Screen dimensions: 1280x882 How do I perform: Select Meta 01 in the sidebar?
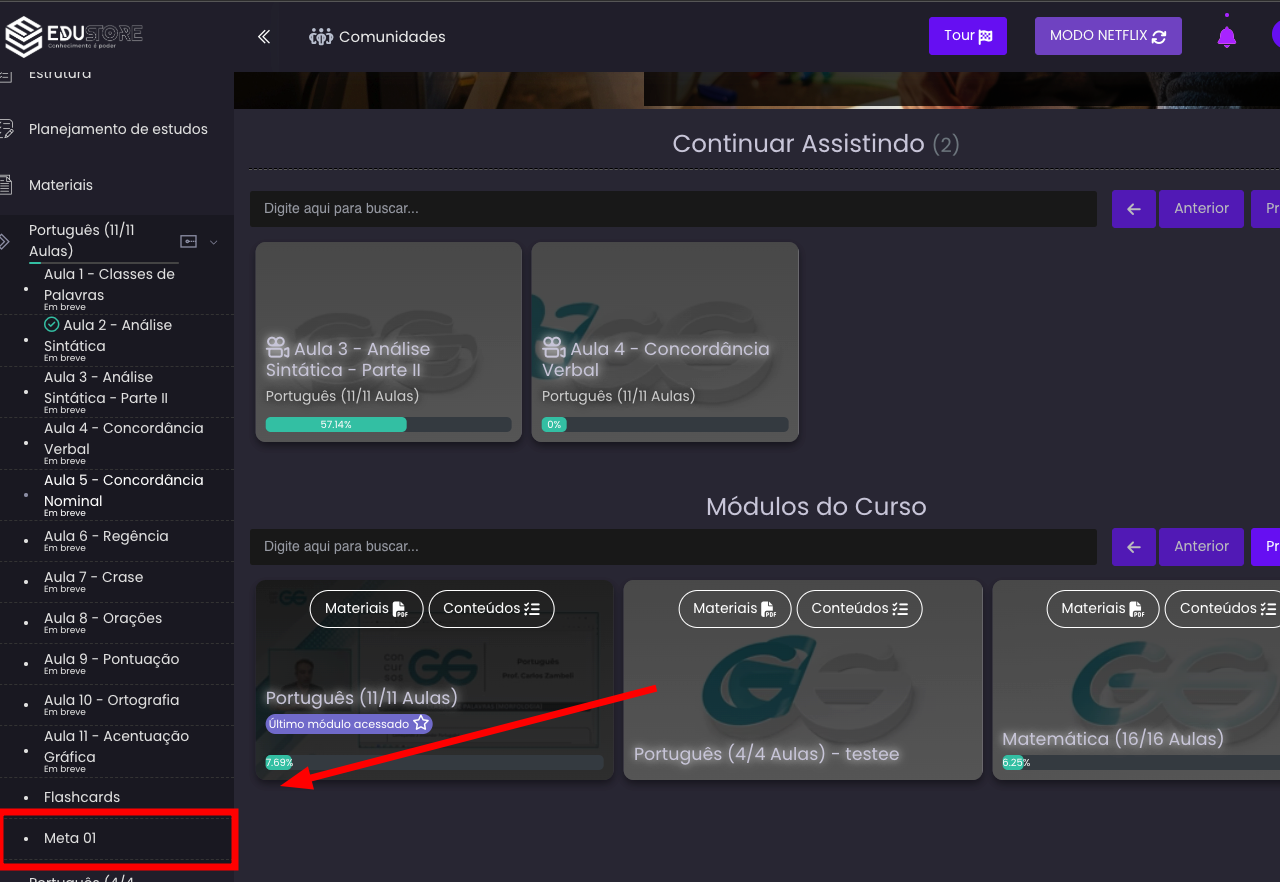pos(70,838)
